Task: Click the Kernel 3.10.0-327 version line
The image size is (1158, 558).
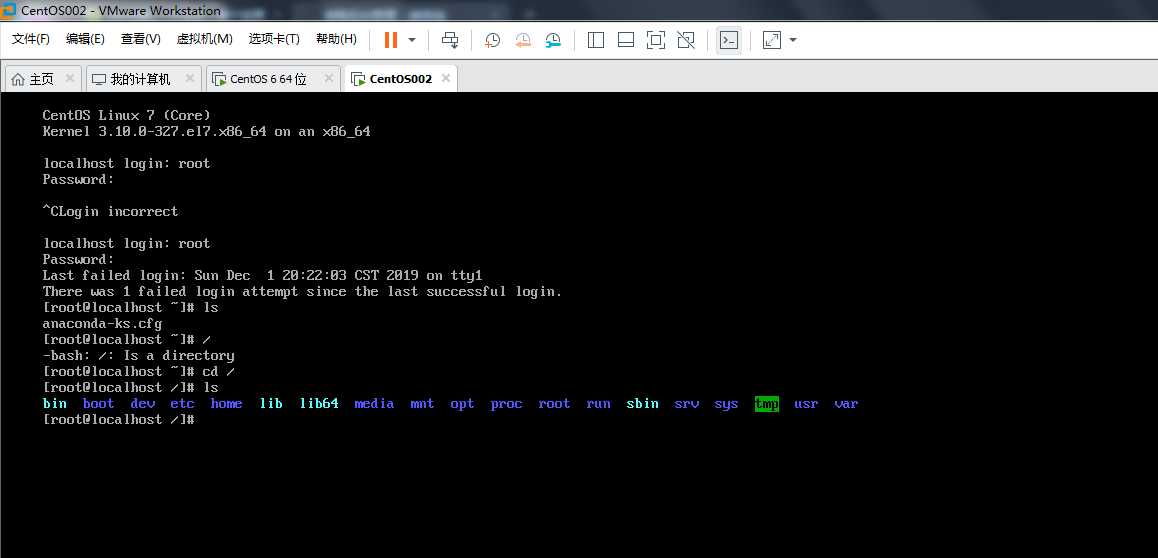Action: point(207,131)
